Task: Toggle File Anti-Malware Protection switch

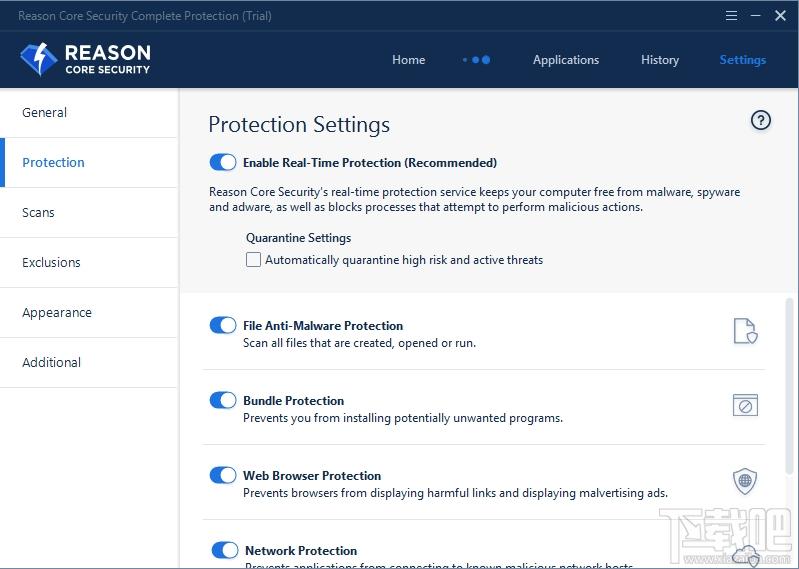Action: tap(223, 325)
